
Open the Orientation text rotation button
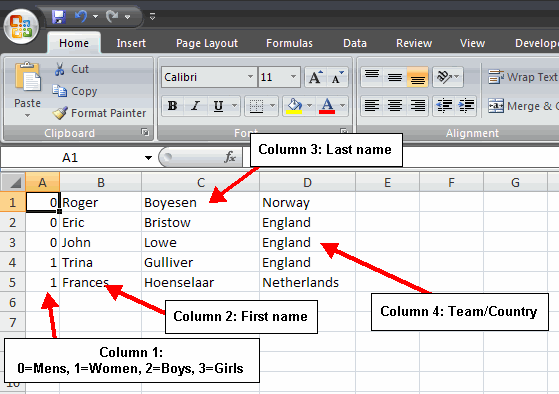tap(448, 77)
